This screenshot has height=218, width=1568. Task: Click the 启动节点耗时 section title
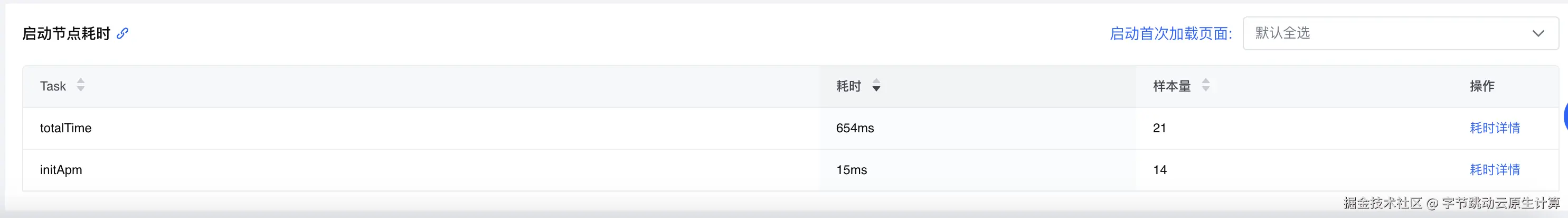pyautogui.click(x=66, y=33)
